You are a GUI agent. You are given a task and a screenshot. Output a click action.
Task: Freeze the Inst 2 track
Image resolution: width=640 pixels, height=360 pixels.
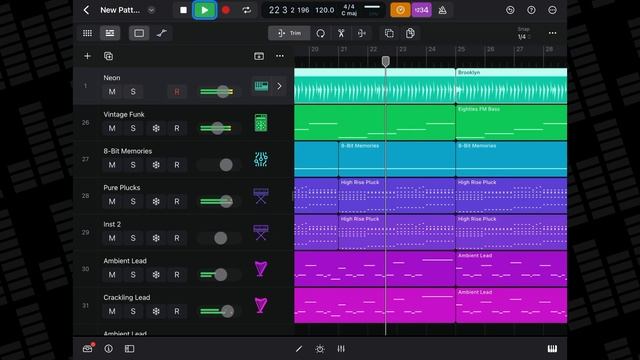coord(156,238)
